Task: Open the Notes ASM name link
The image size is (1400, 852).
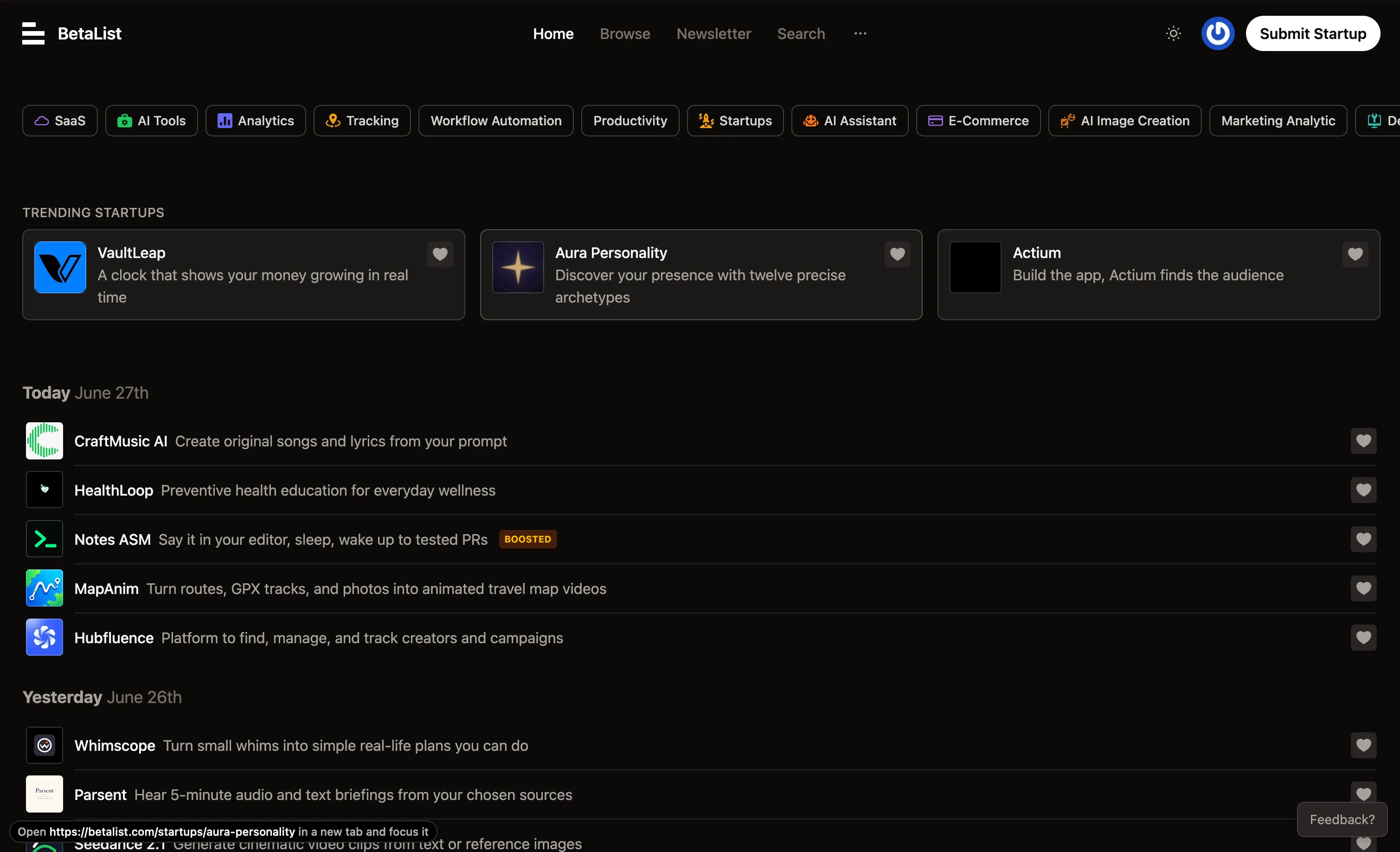Action: 113,539
